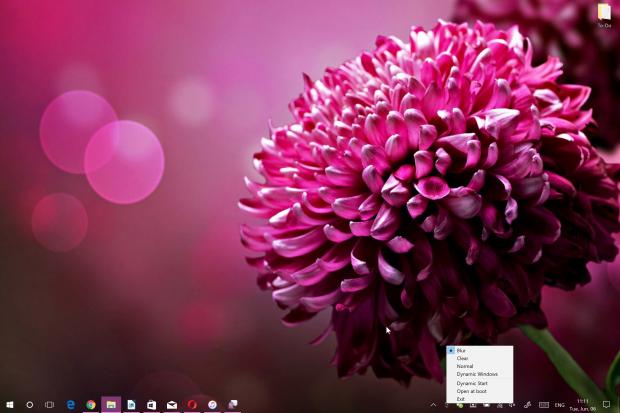Open the document app taskbar icon
Image resolution: width=620 pixels, height=413 pixels.
pyautogui.click(x=131, y=405)
